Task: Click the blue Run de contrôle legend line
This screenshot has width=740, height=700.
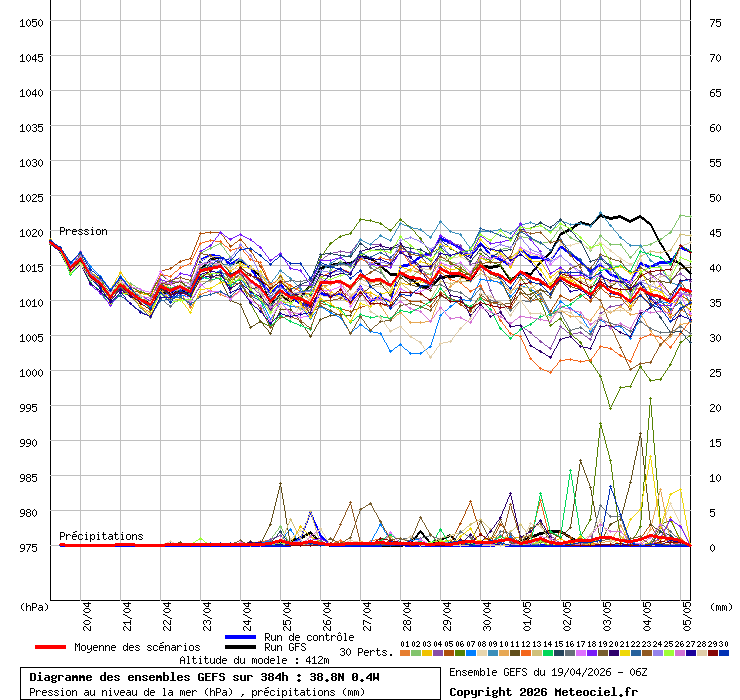Action: (x=241, y=637)
